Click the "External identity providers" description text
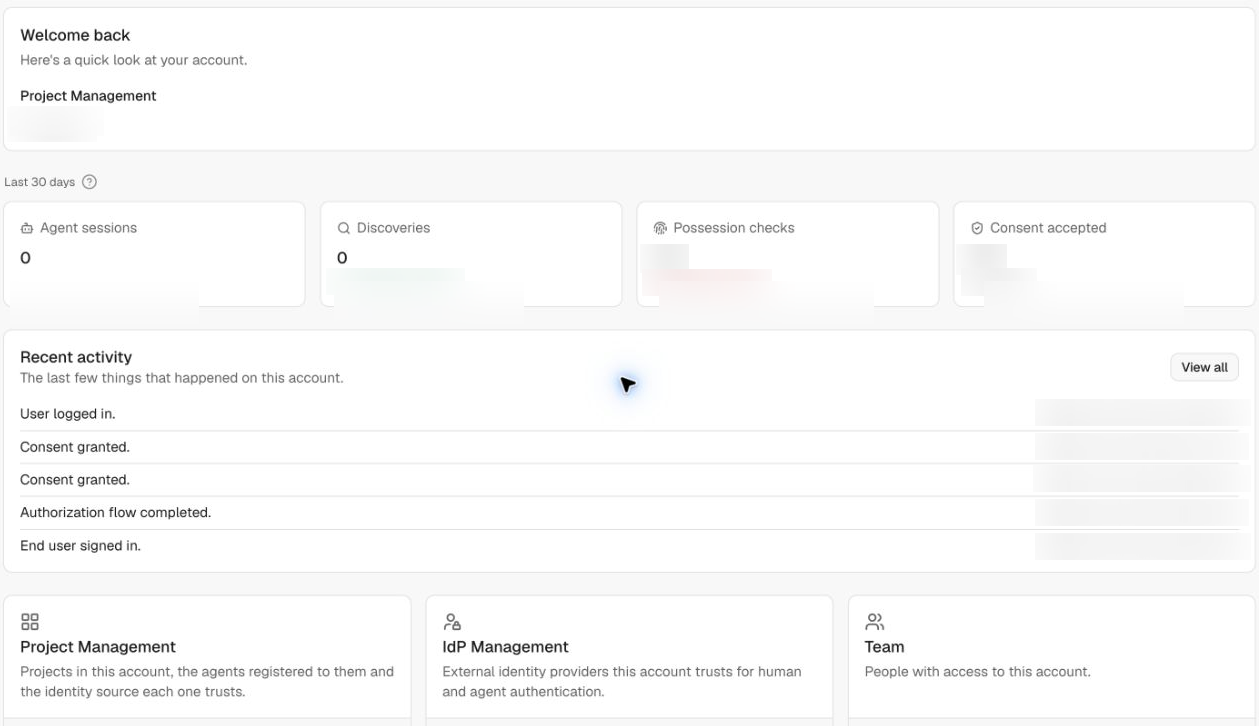Viewport: 1259px width, 726px height. (621, 681)
